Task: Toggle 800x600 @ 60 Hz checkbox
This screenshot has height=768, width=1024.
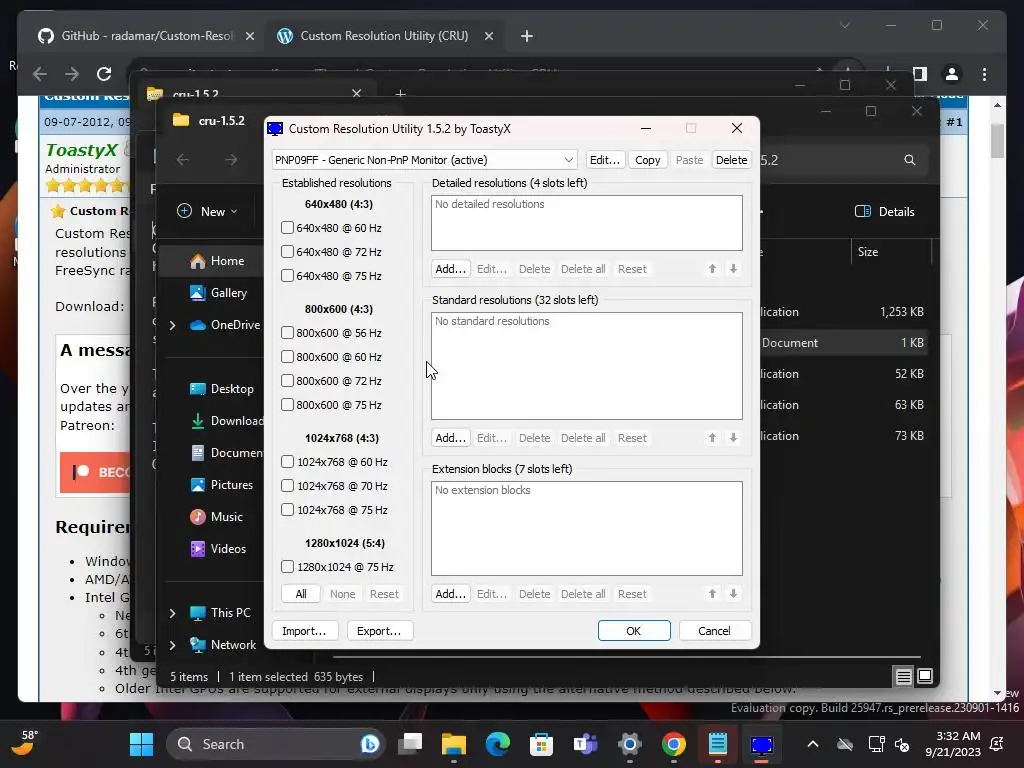Action: [x=287, y=357]
